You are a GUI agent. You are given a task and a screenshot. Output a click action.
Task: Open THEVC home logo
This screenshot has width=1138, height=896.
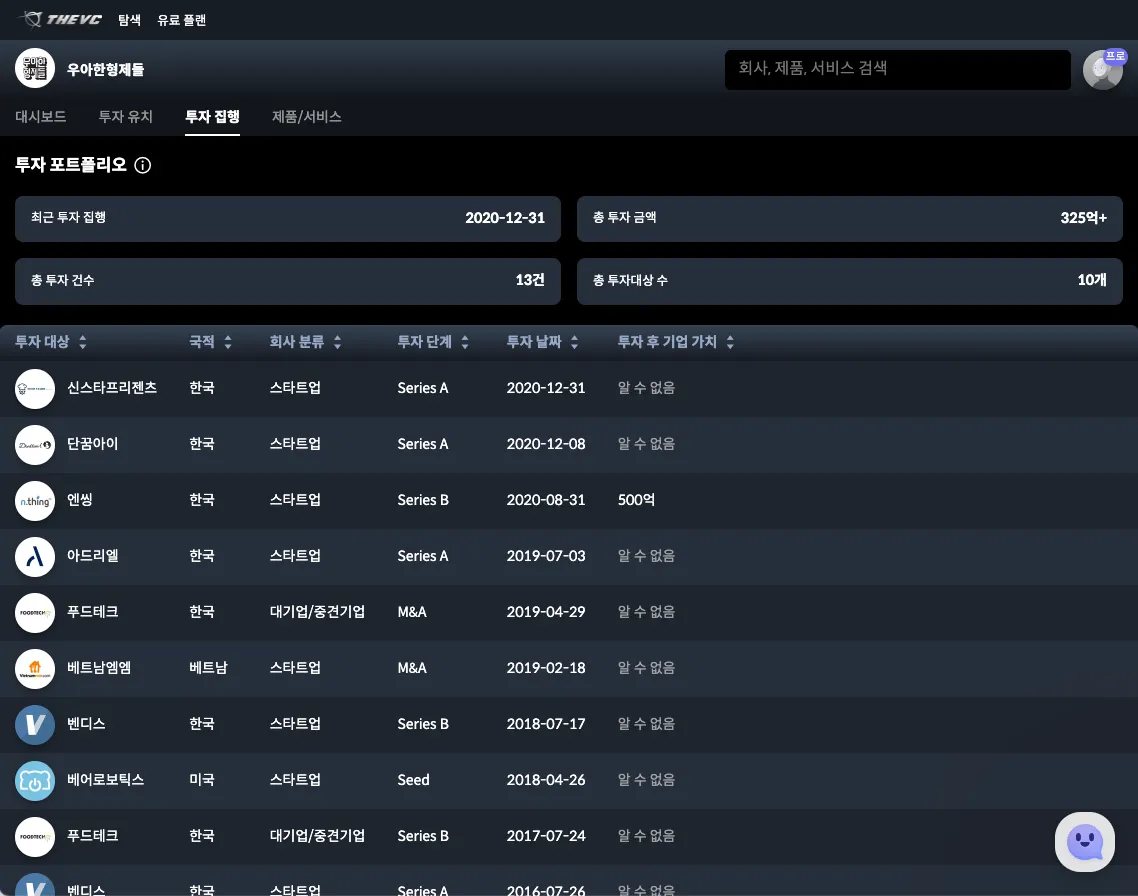point(60,20)
